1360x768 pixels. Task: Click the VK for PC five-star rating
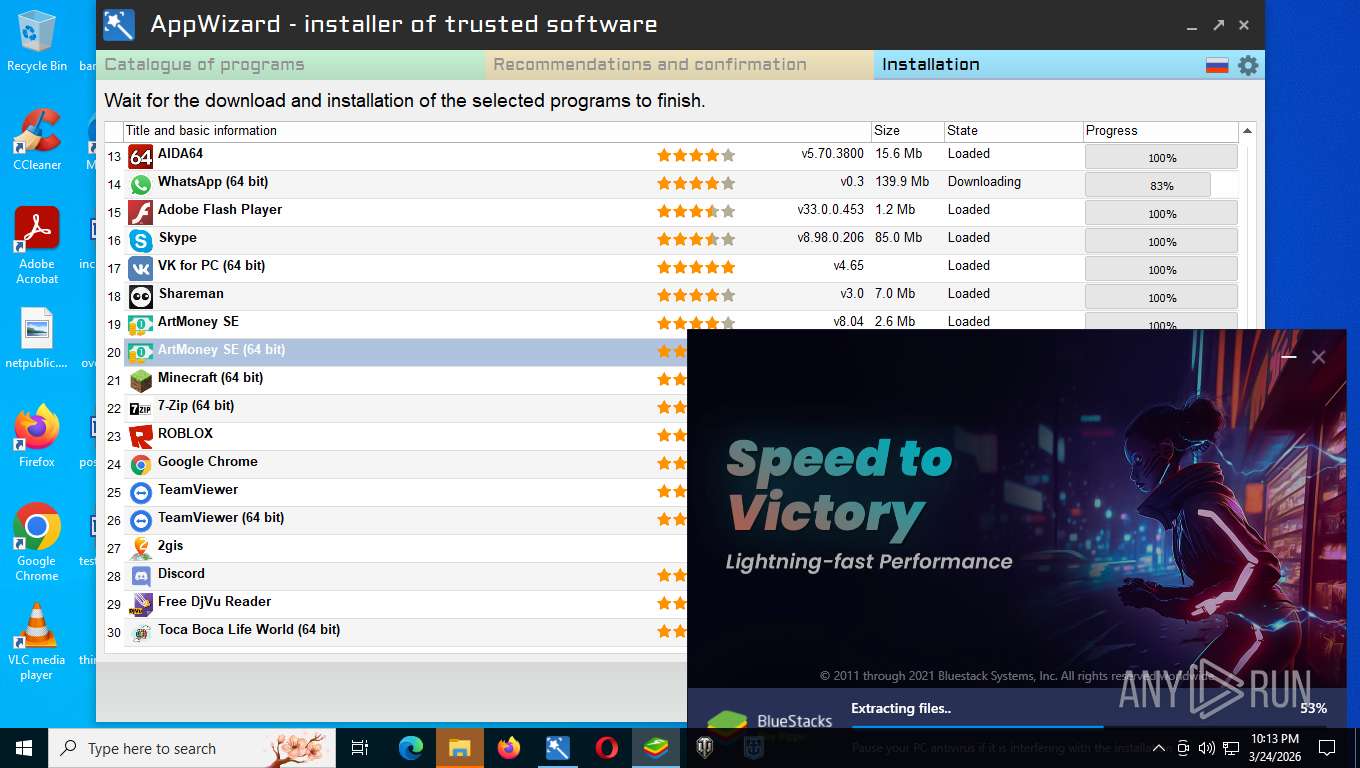[x=696, y=267]
